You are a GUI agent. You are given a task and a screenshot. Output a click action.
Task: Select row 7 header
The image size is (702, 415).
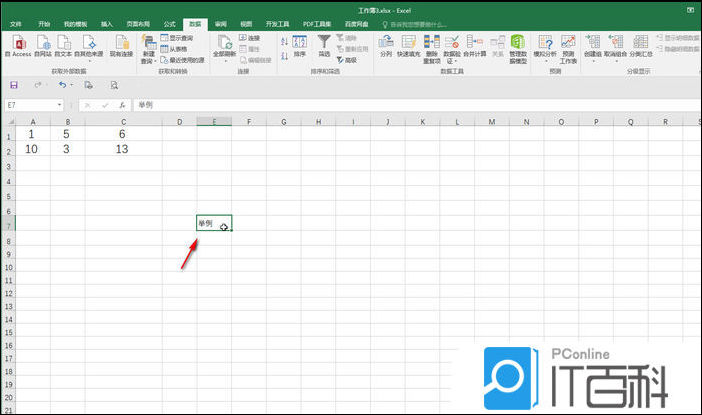pyautogui.click(x=8, y=223)
